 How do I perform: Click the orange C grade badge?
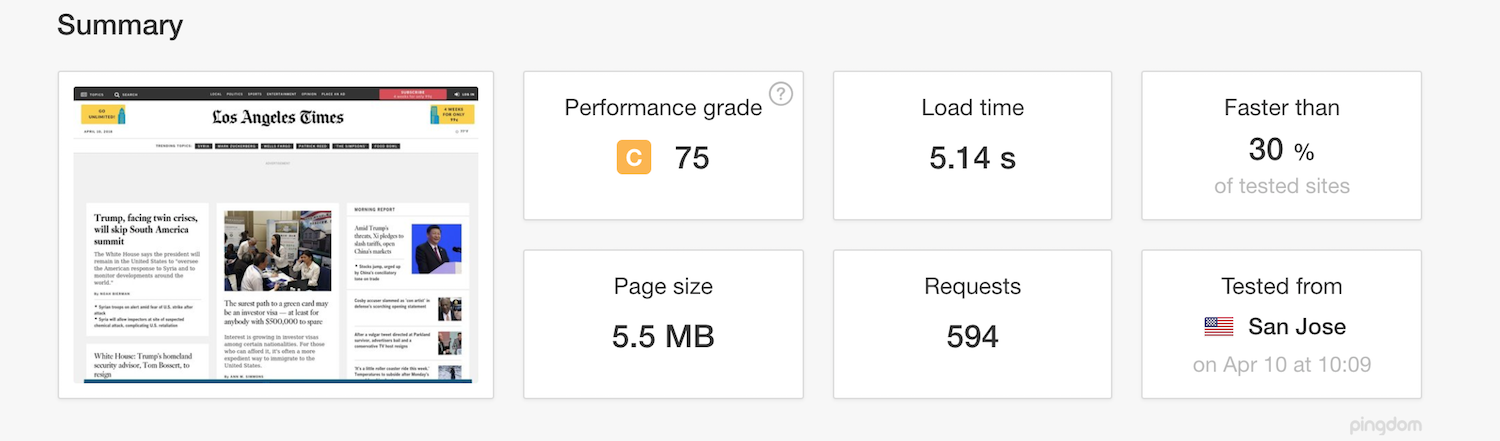pos(634,157)
